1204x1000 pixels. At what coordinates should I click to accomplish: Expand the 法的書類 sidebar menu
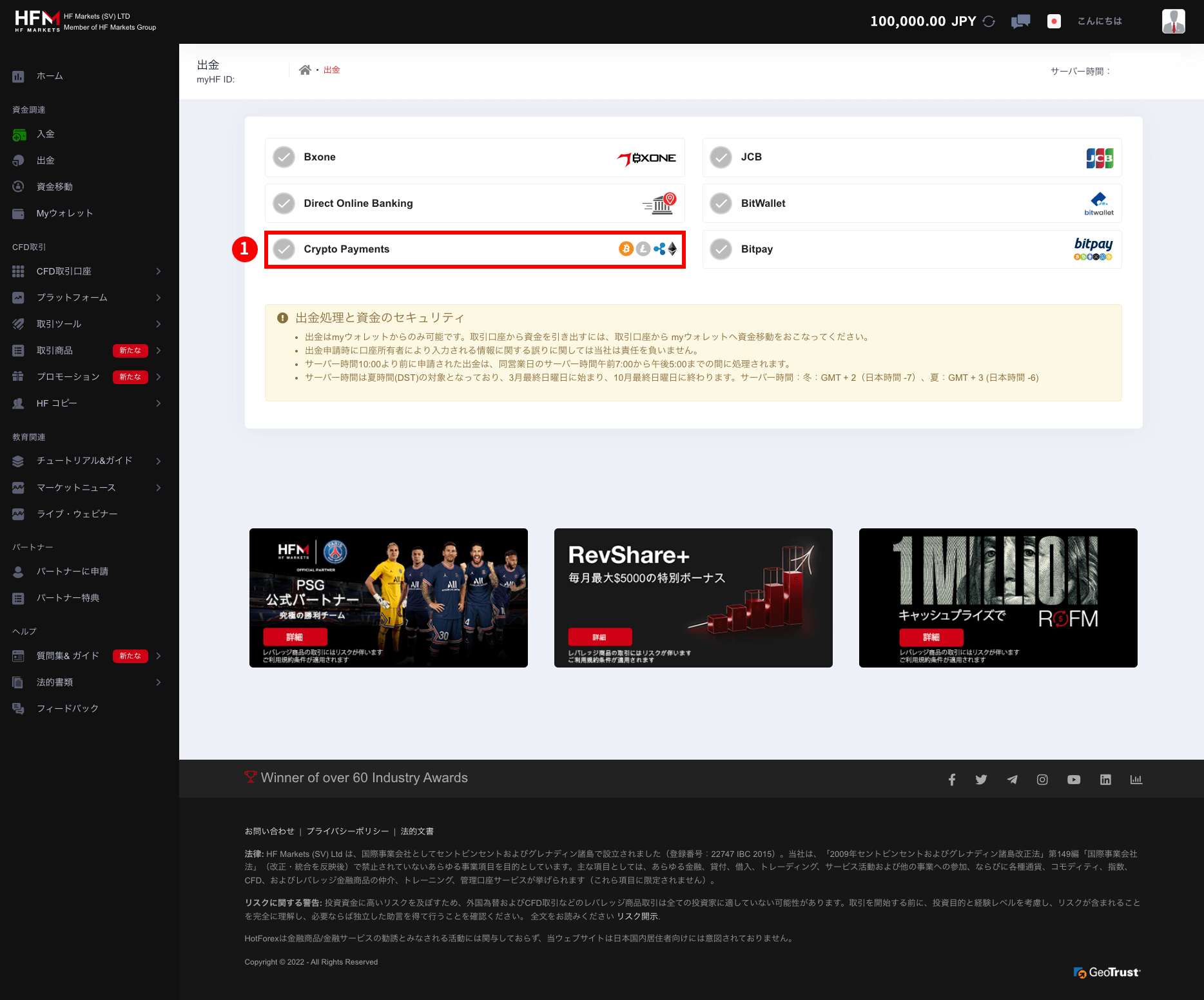(x=158, y=682)
